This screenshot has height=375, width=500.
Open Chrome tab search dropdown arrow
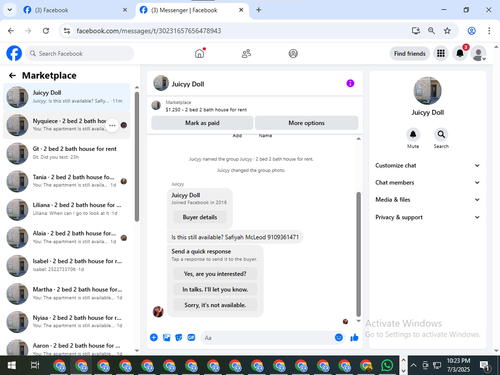pyautogui.click(x=10, y=10)
